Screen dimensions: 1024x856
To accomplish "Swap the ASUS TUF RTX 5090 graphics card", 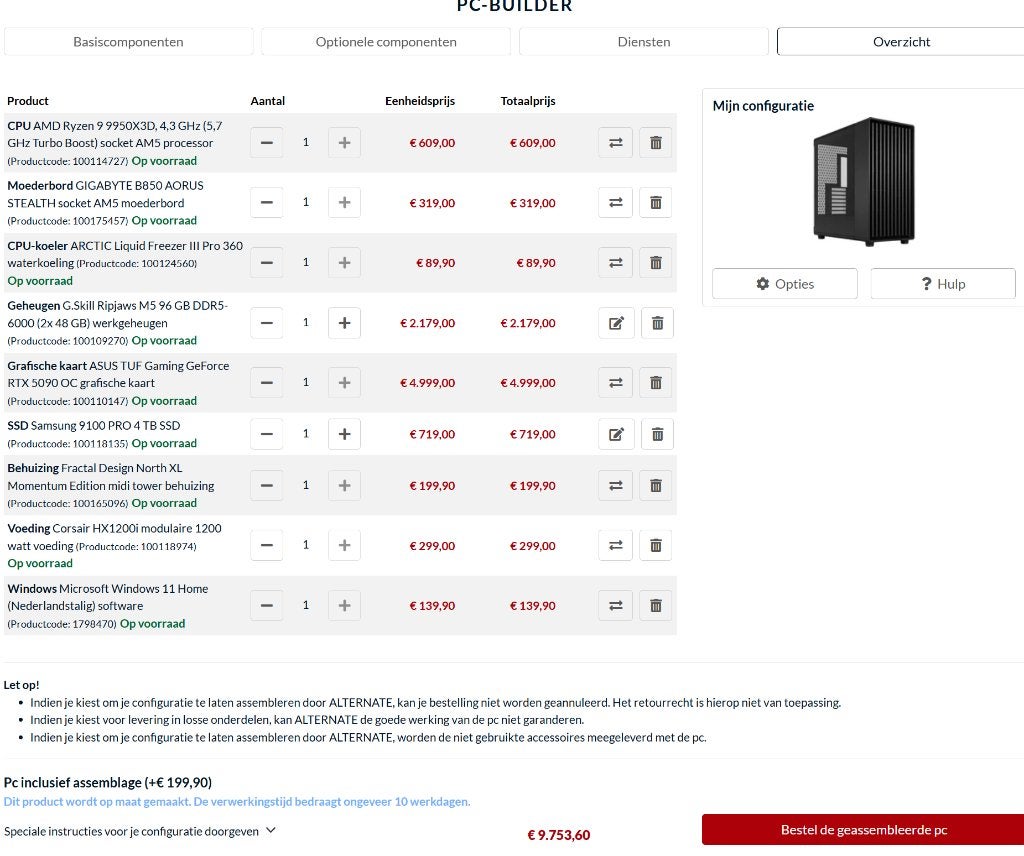I will (615, 383).
